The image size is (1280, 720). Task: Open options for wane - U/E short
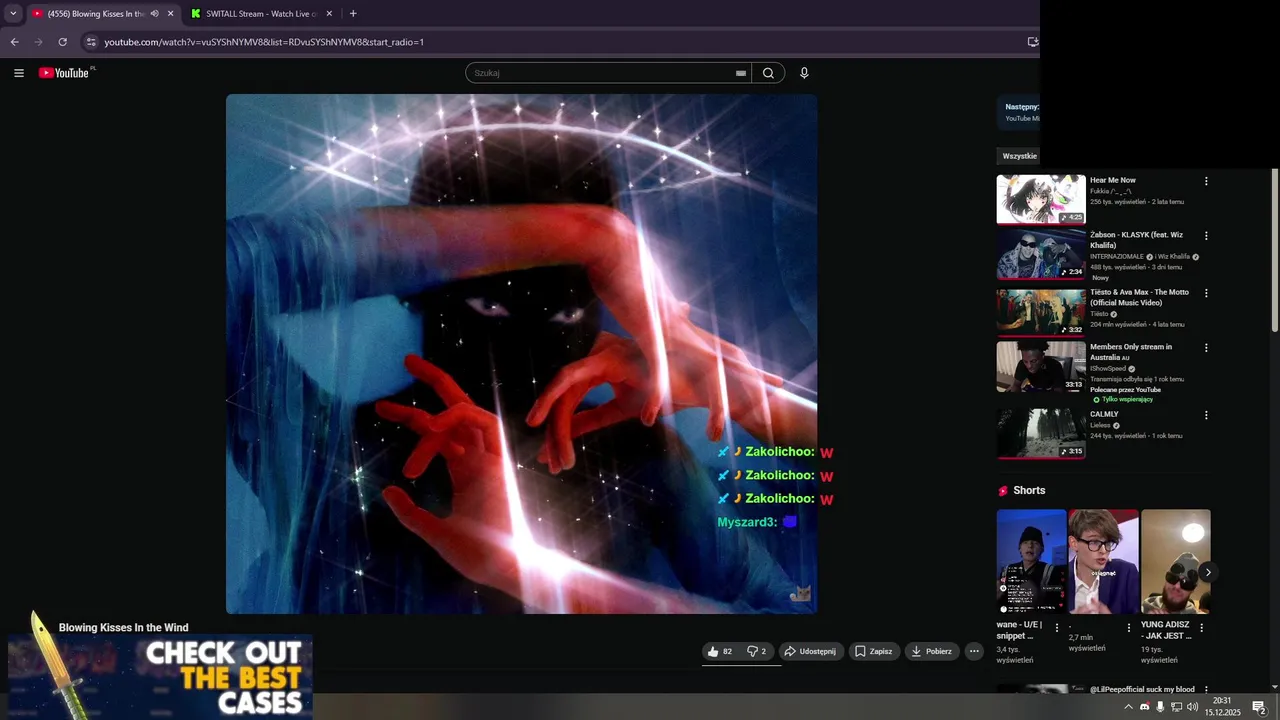coord(1057,628)
